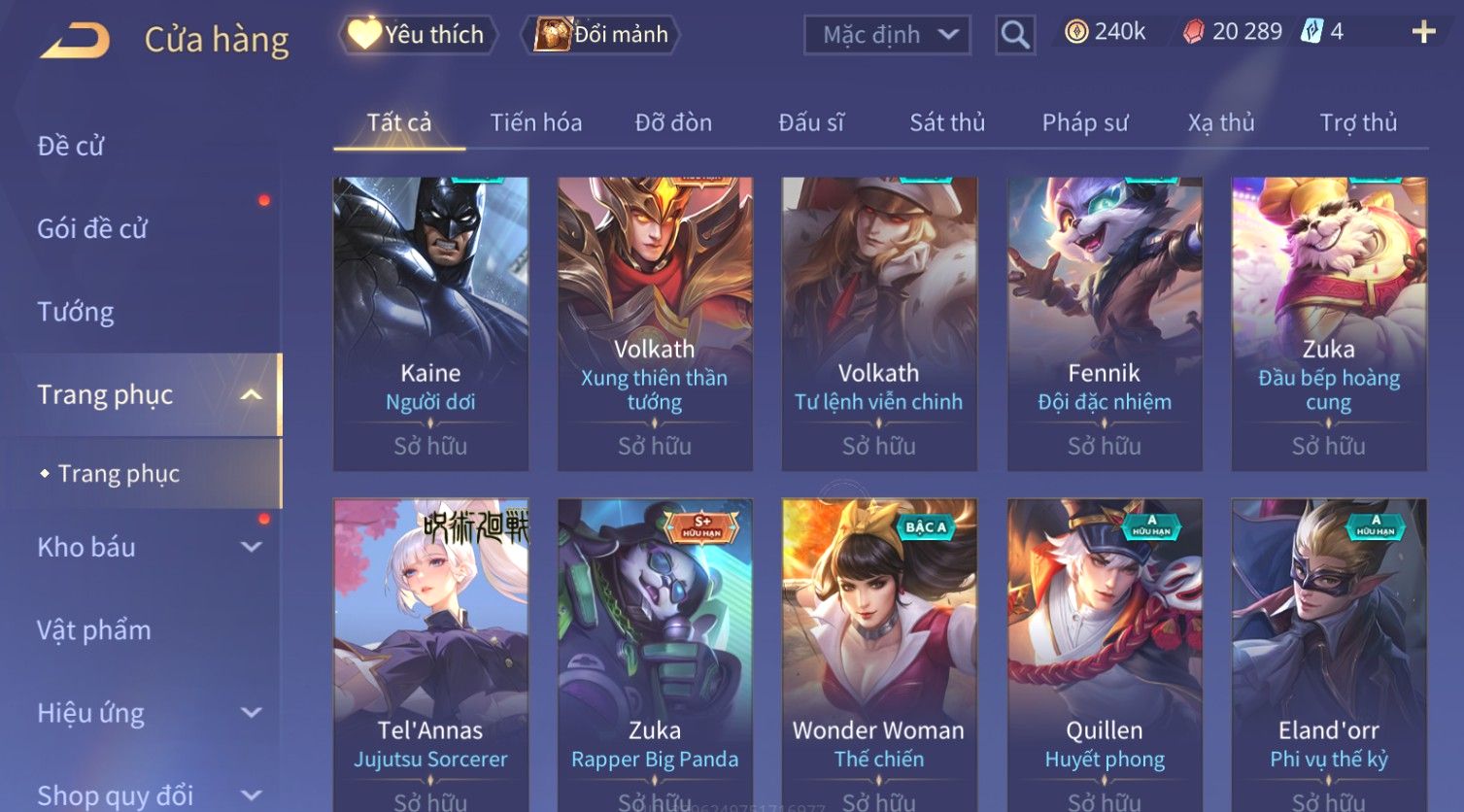Open Đổi mảnh shard exchange button
The image size is (1464, 812).
[x=600, y=34]
